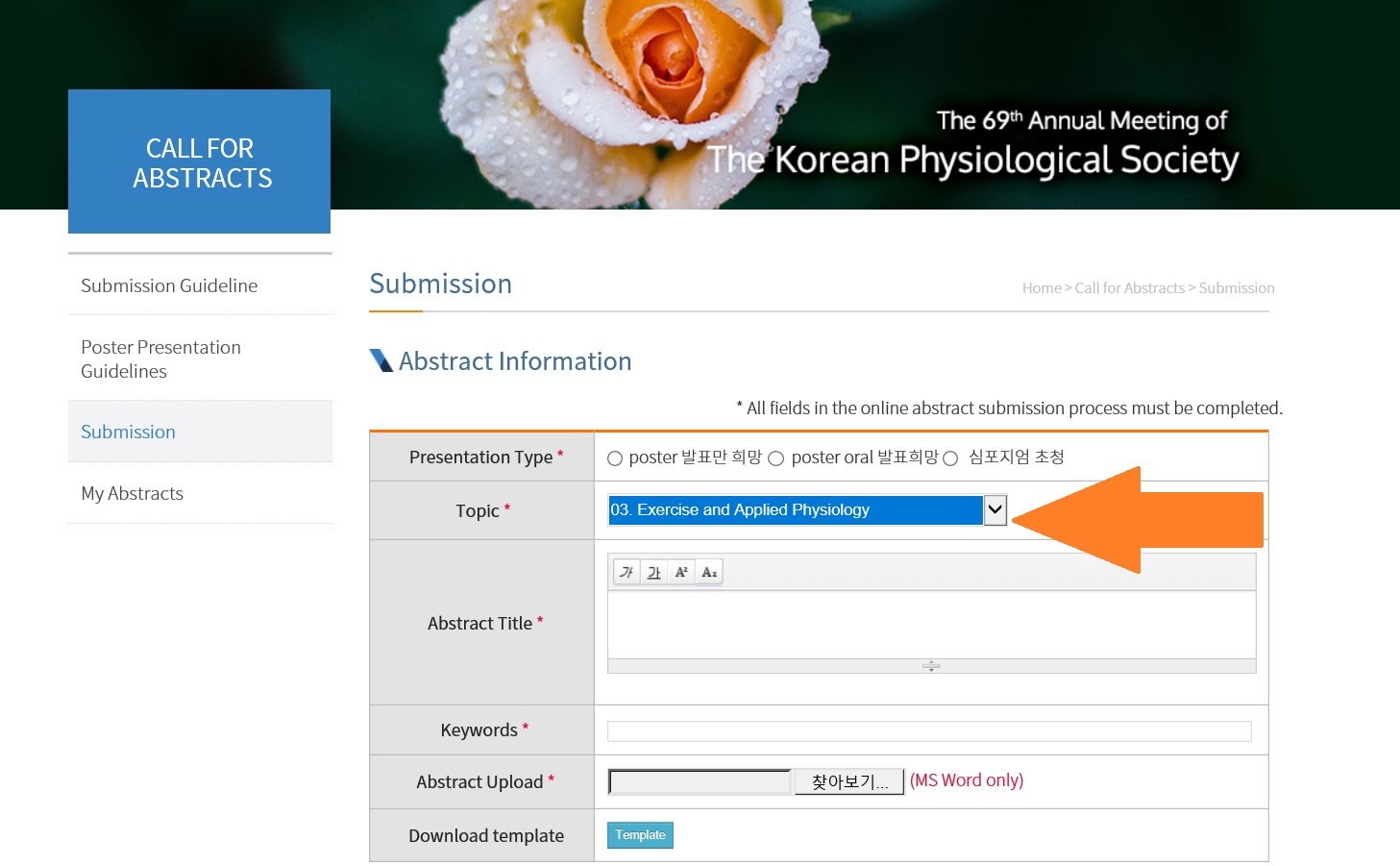Click into the Keywords input field
Viewport: 1400px width, 866px height.
[929, 731]
